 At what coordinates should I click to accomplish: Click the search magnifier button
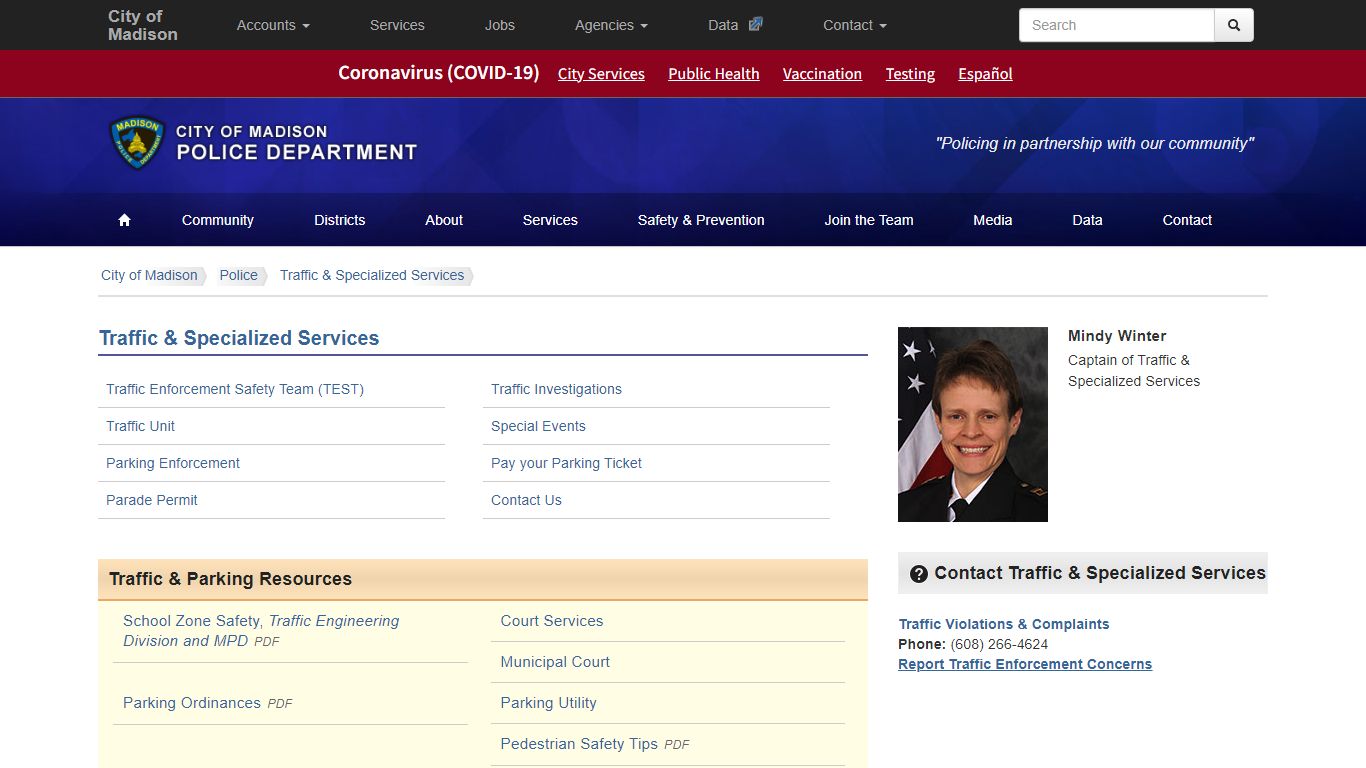tap(1233, 25)
